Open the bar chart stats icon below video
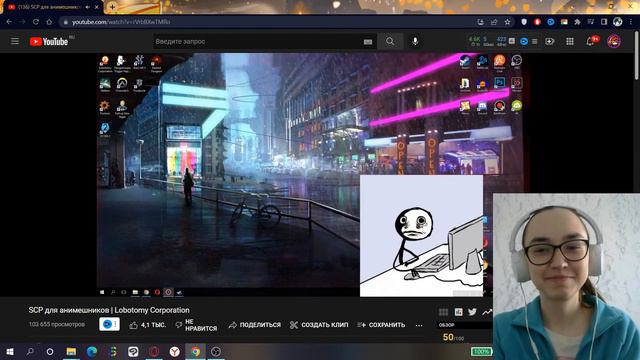 [x=458, y=312]
